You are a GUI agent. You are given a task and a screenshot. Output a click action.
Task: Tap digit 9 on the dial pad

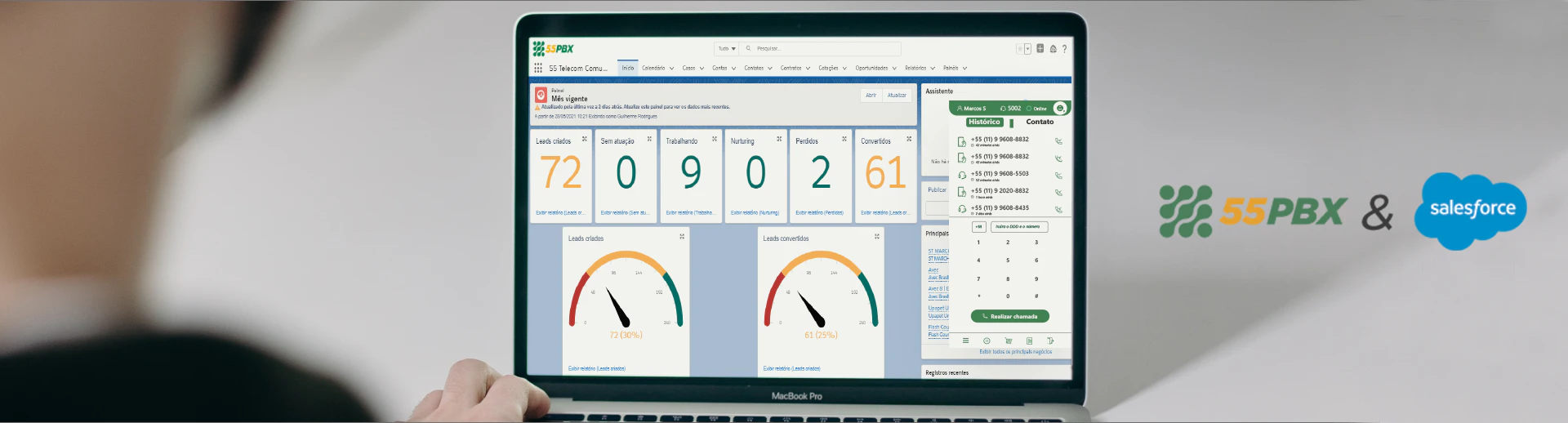[1036, 279]
